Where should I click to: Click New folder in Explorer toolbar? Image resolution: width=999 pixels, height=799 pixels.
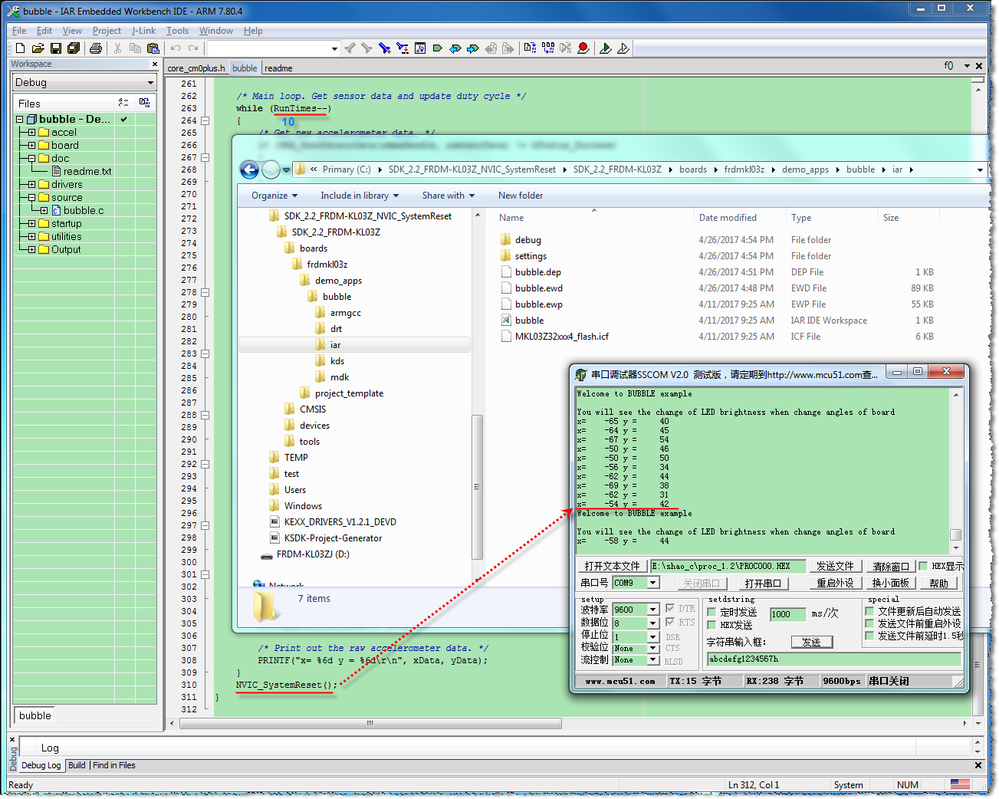click(x=521, y=196)
